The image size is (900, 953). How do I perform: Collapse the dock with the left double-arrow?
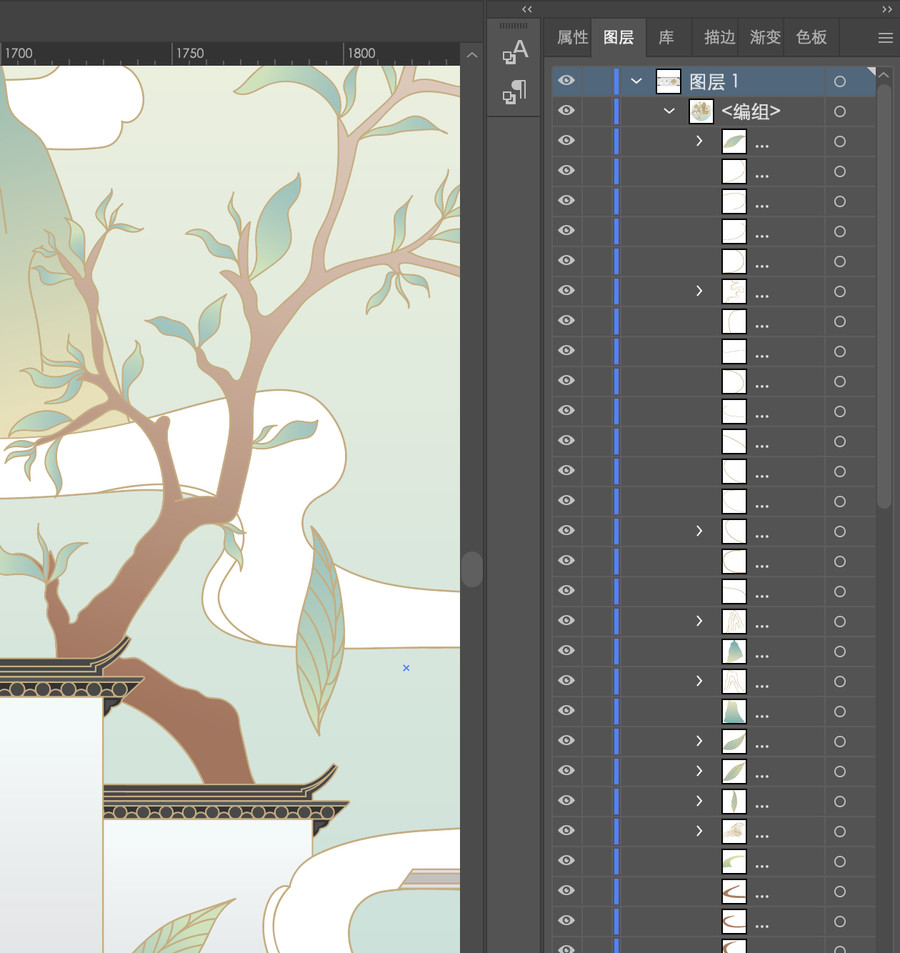(527, 9)
